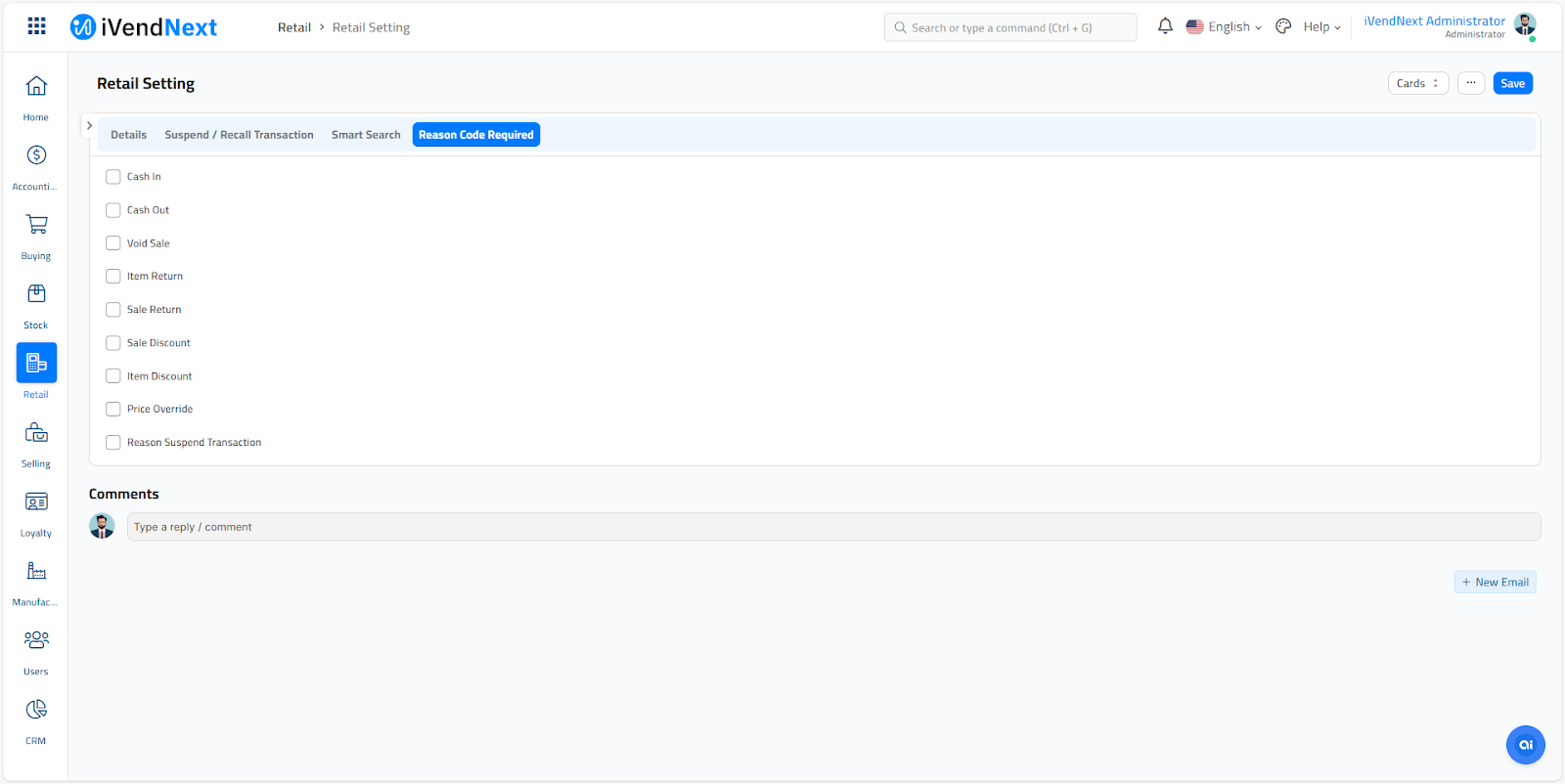Screen dimensions: 1565x784
Task: Check the Price Override option
Action: click(x=113, y=410)
